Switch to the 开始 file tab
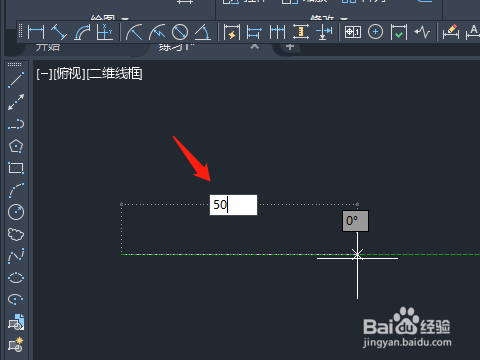 click(x=48, y=47)
